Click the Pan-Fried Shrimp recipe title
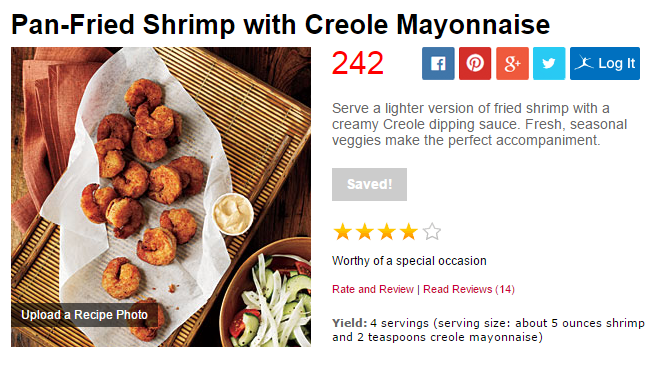 point(281,24)
